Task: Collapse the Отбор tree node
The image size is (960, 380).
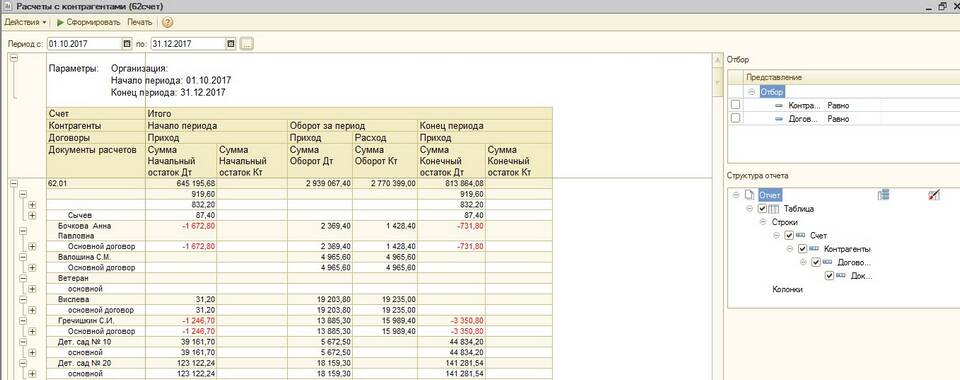Action: [751, 92]
